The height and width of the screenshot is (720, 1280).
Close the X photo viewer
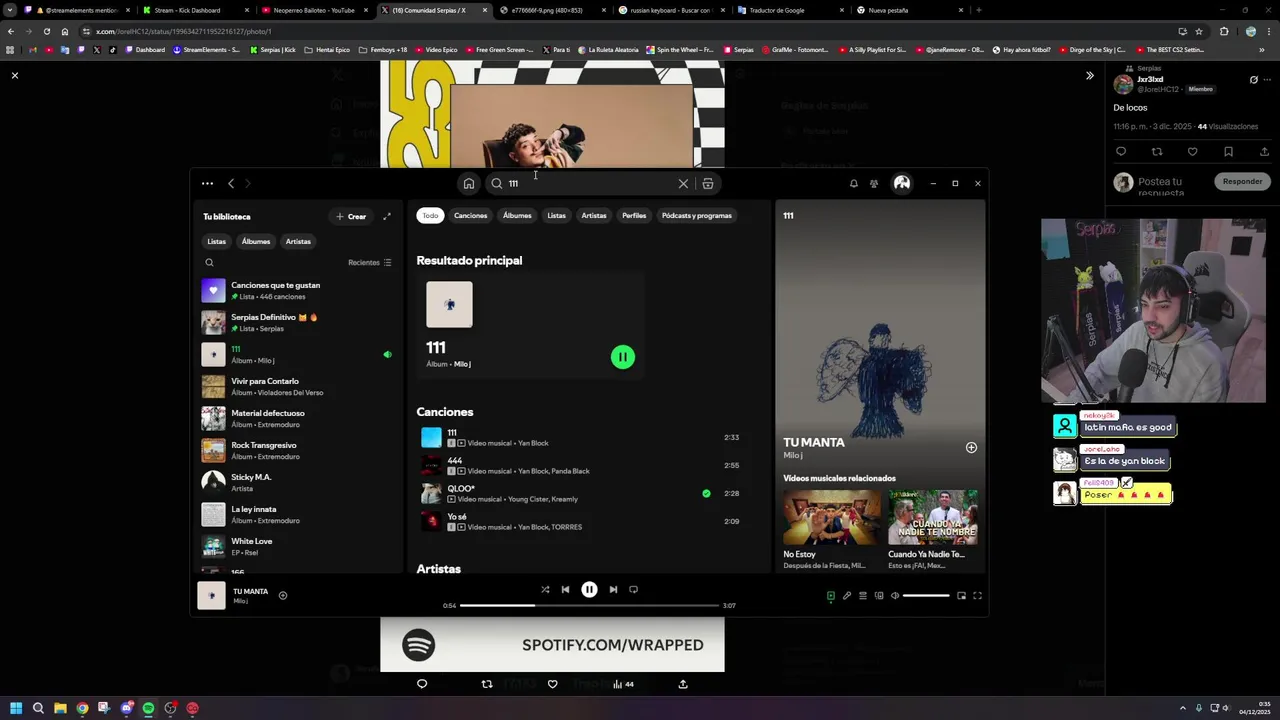point(15,75)
